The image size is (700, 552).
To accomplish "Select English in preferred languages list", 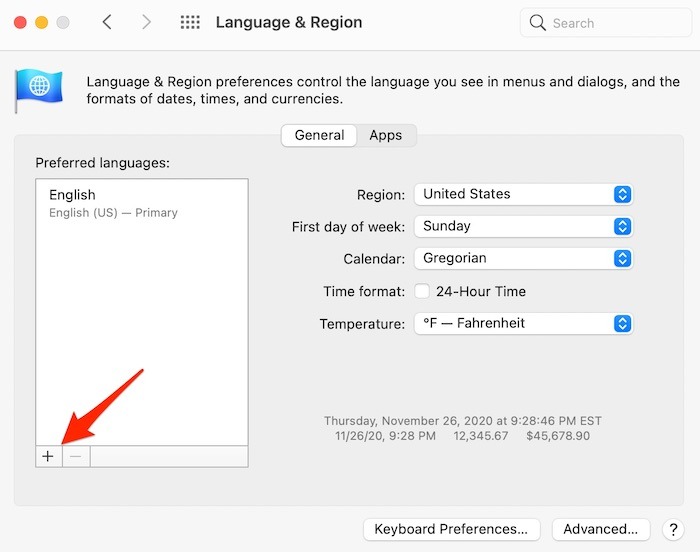I will (x=142, y=203).
